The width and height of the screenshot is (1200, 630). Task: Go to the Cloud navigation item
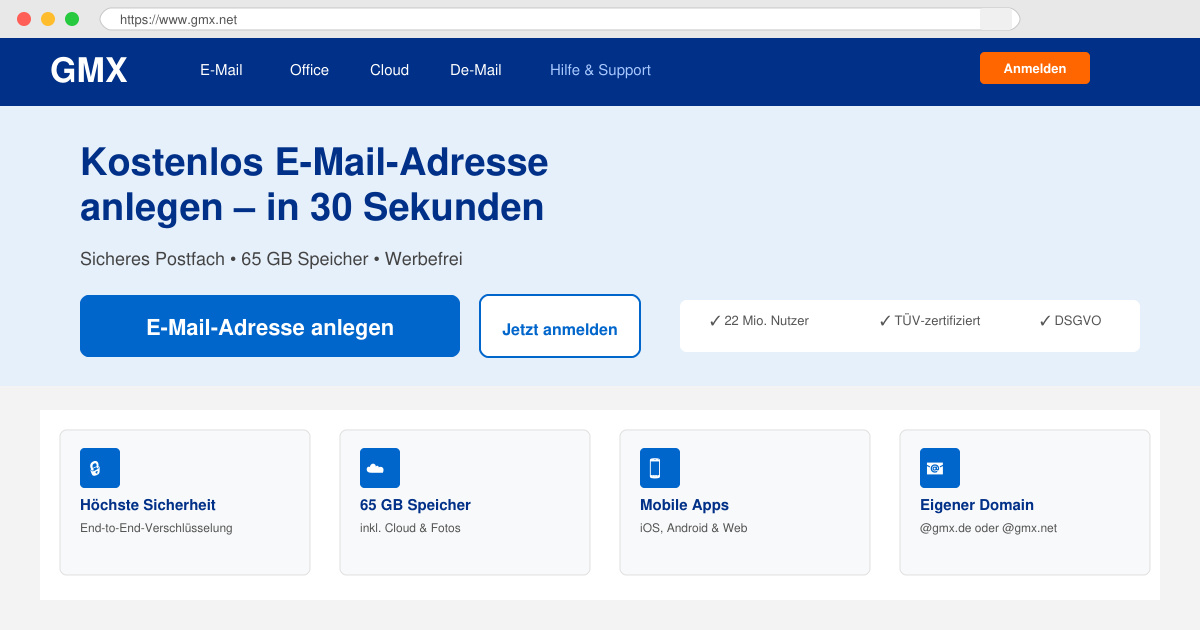point(389,70)
